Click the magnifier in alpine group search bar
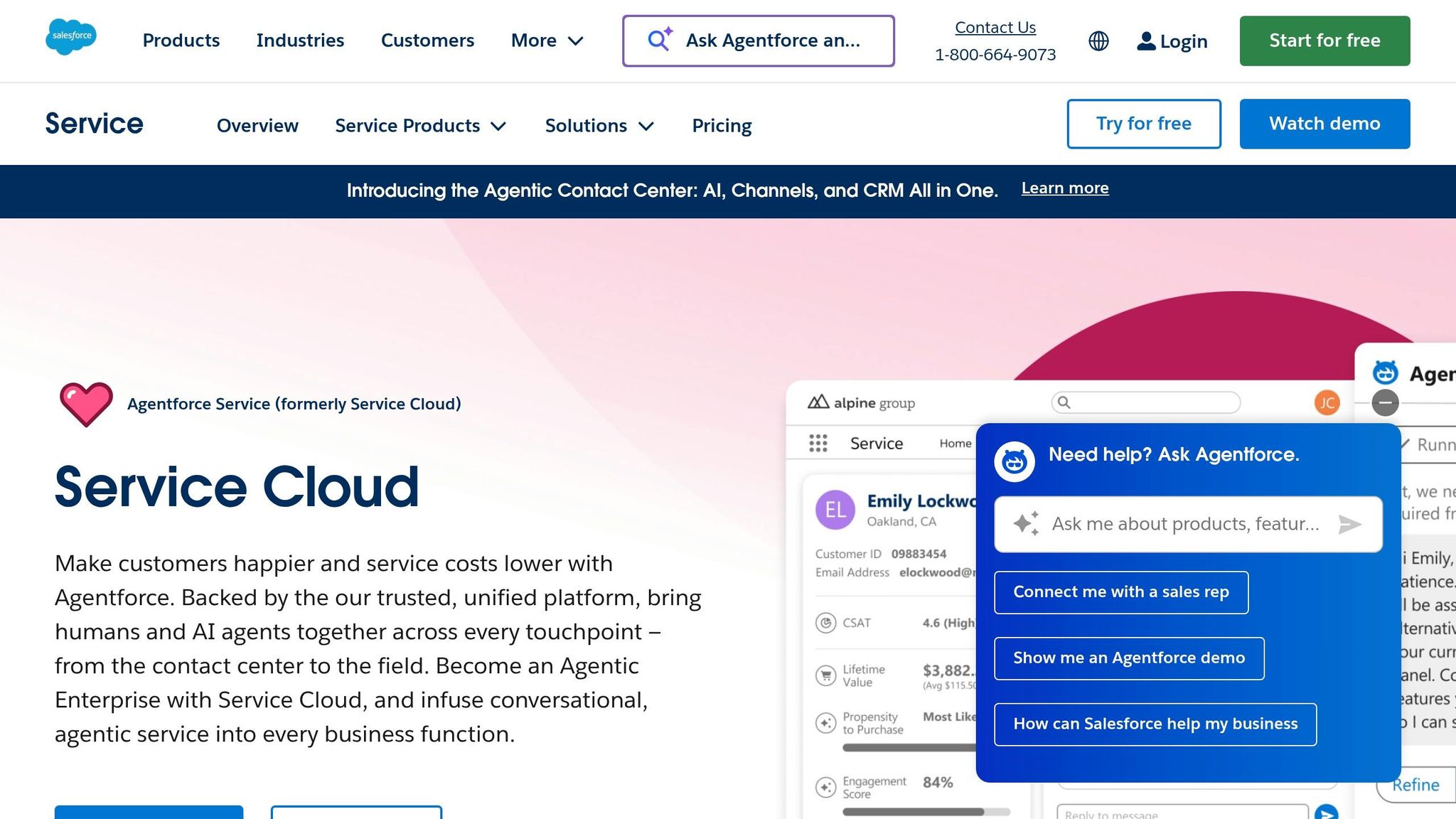Image resolution: width=1456 pixels, height=819 pixels. [1064, 402]
